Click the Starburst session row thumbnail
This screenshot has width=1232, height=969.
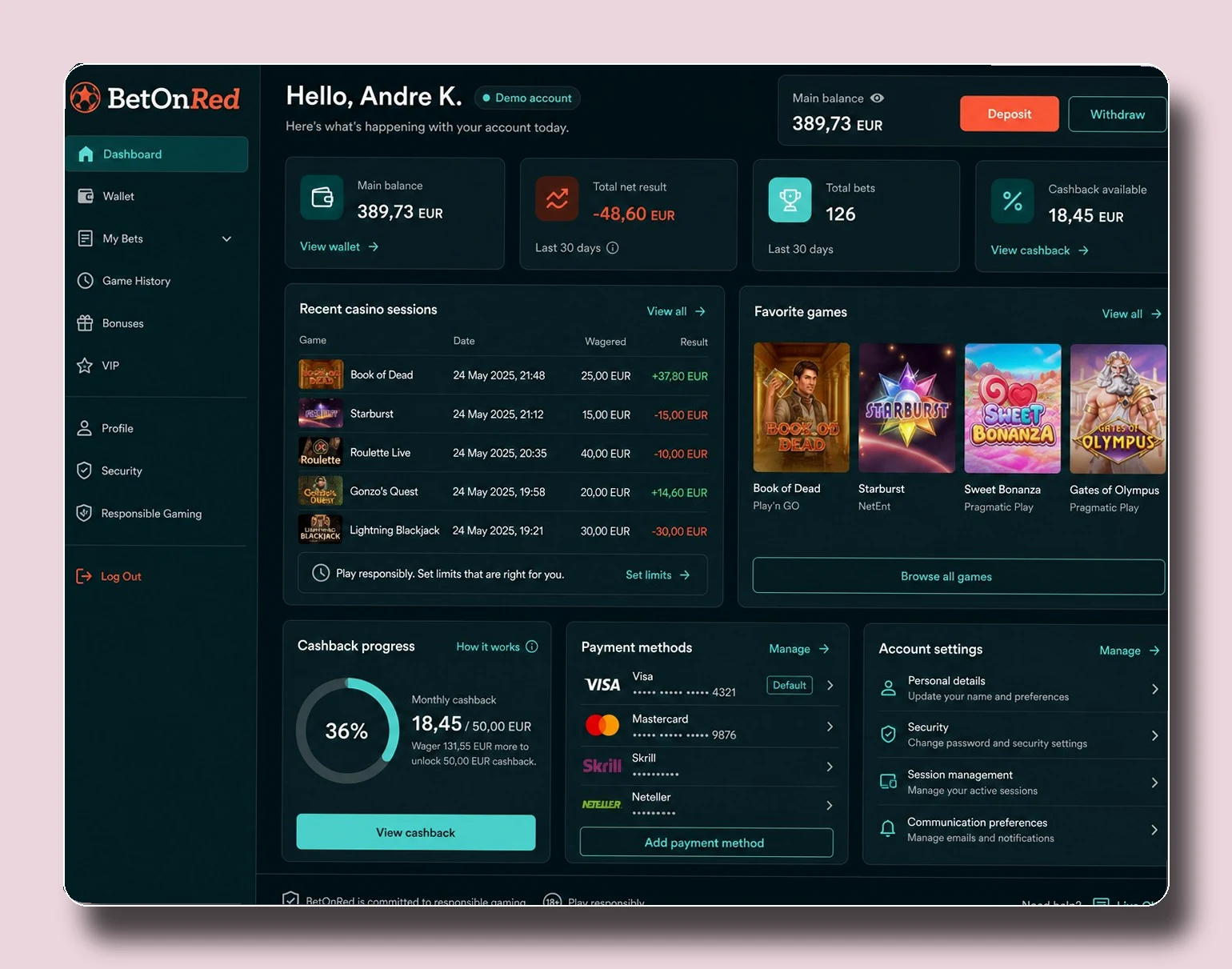[321, 414]
